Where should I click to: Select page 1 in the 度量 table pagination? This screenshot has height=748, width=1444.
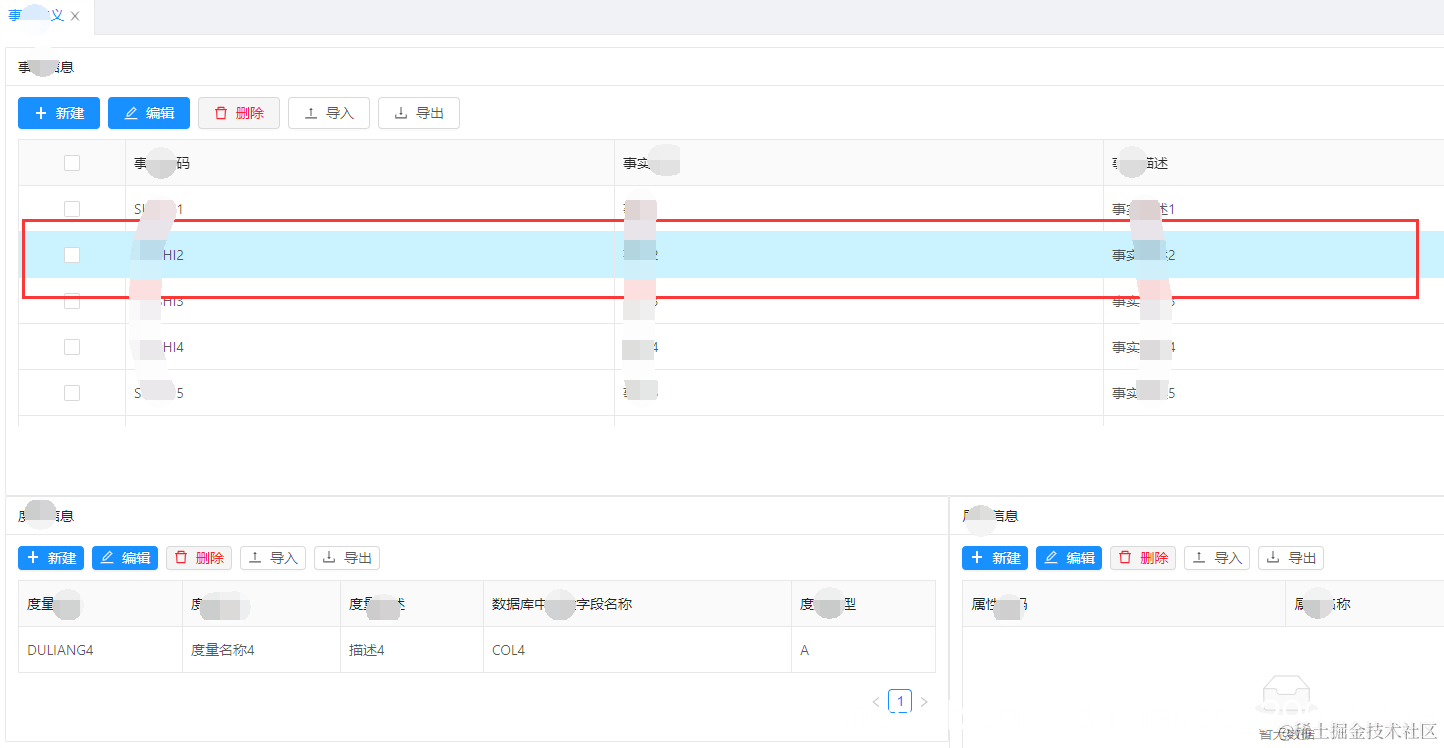point(900,702)
